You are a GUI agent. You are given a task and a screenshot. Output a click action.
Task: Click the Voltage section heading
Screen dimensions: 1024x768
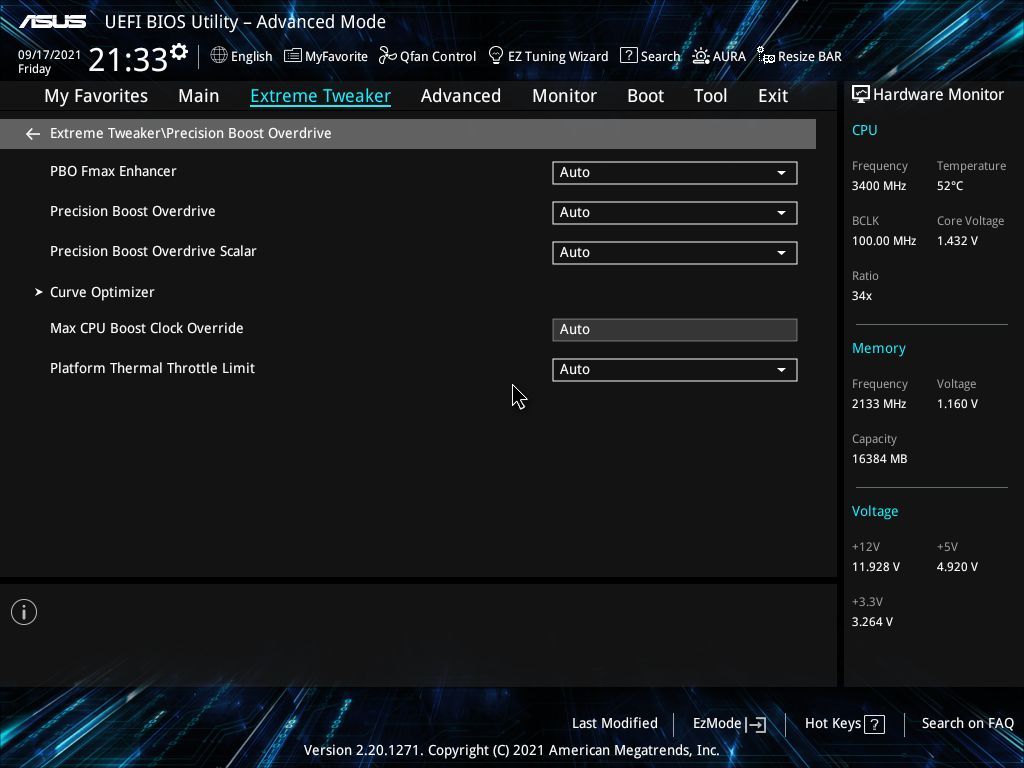coord(874,511)
